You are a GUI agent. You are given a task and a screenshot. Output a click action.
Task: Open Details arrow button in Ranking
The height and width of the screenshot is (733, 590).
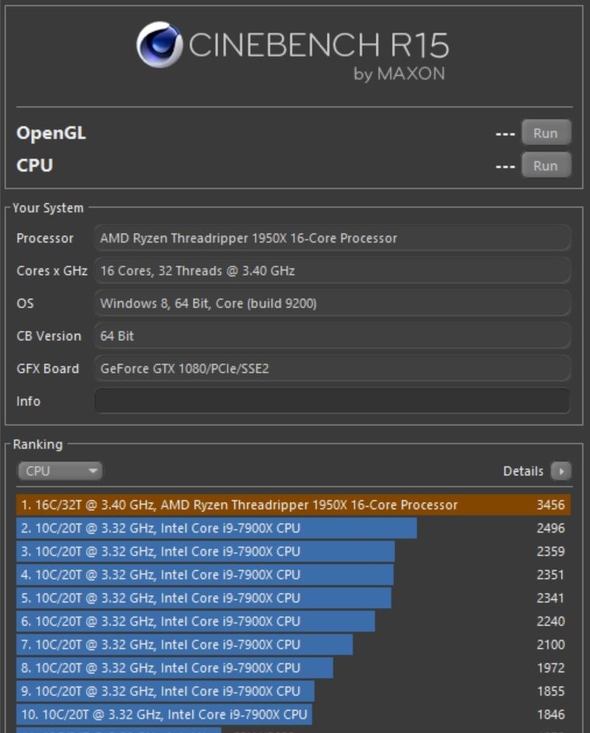pyautogui.click(x=561, y=471)
